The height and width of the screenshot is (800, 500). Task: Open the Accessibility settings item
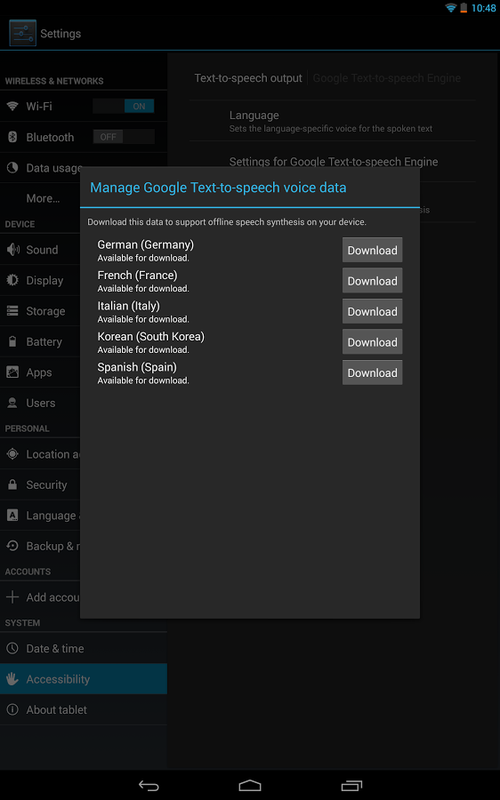[83, 679]
